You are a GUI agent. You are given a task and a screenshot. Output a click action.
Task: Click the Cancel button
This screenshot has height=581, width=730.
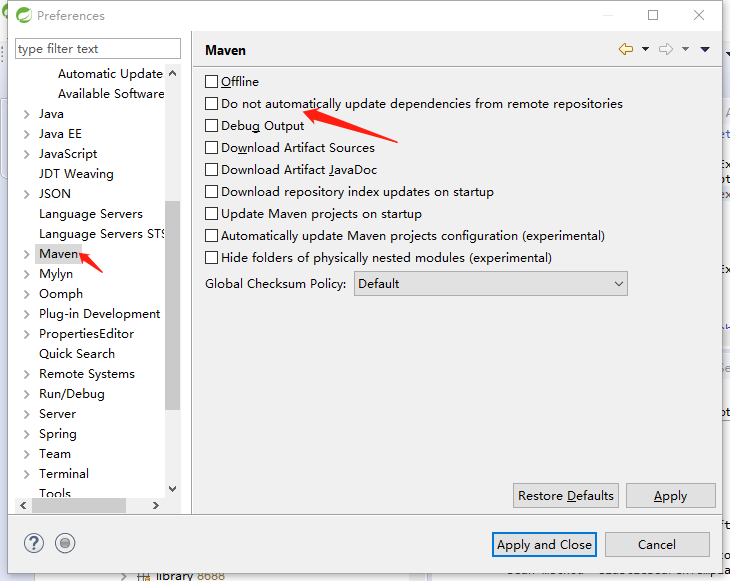coord(657,544)
